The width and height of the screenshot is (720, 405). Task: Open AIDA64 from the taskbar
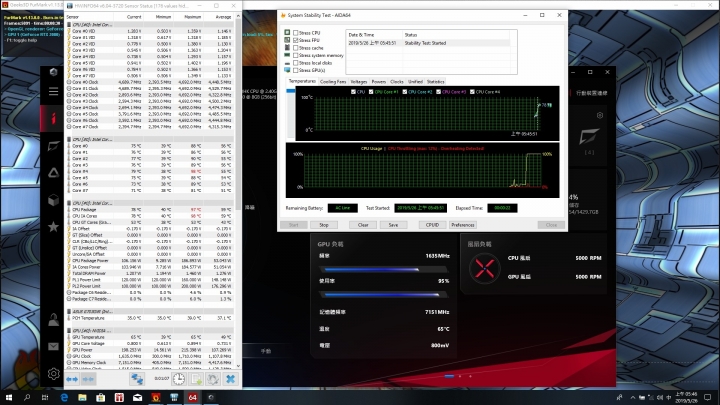click(192, 397)
